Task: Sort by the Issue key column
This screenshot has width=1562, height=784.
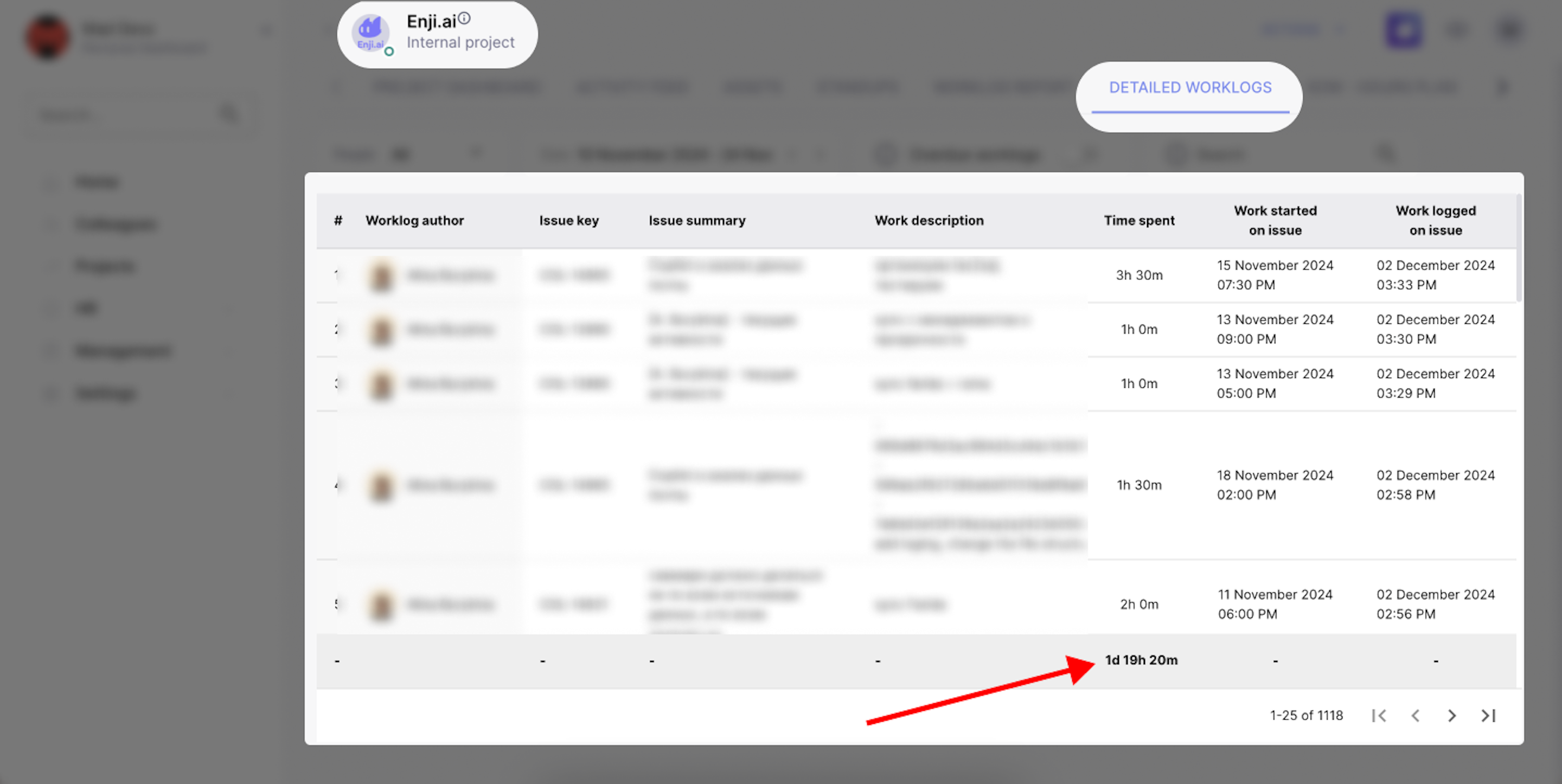Action: (x=569, y=221)
